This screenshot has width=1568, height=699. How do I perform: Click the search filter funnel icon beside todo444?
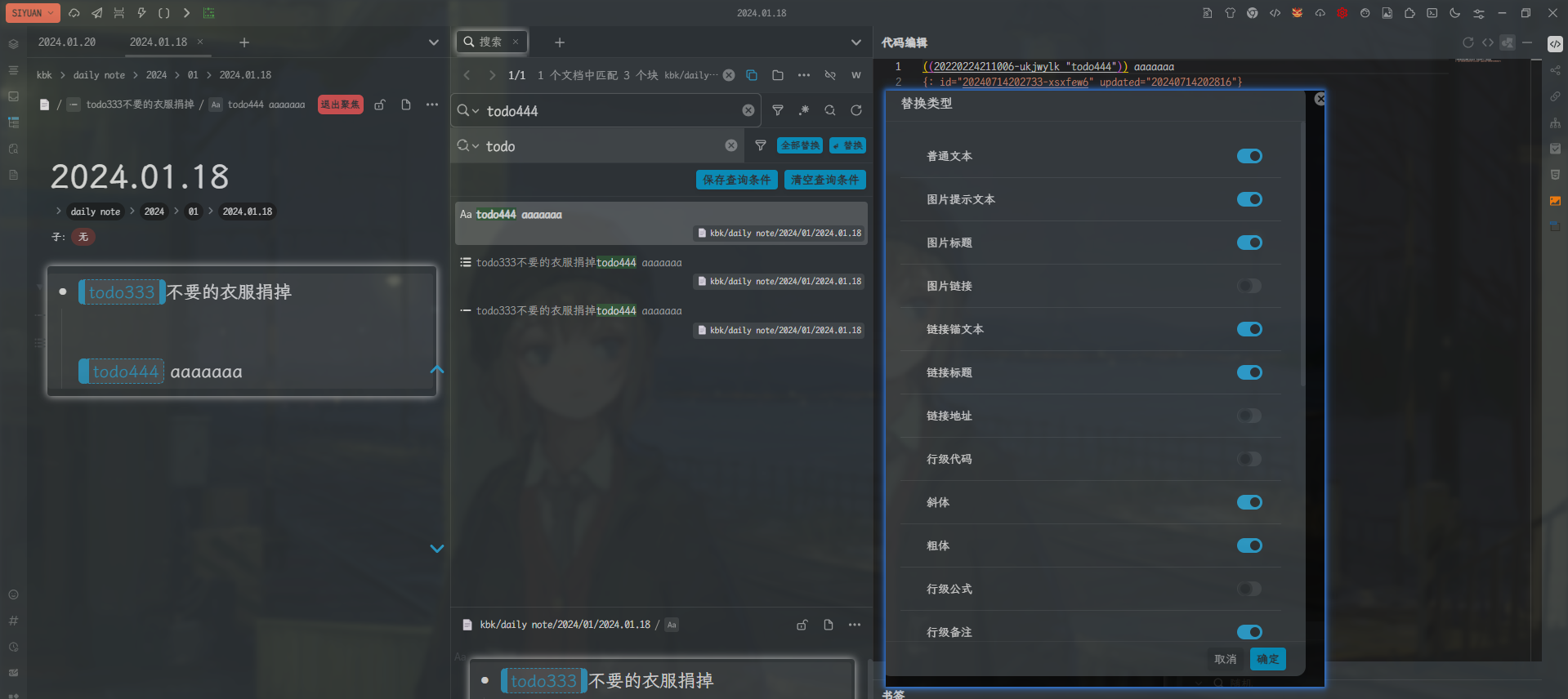coord(778,110)
